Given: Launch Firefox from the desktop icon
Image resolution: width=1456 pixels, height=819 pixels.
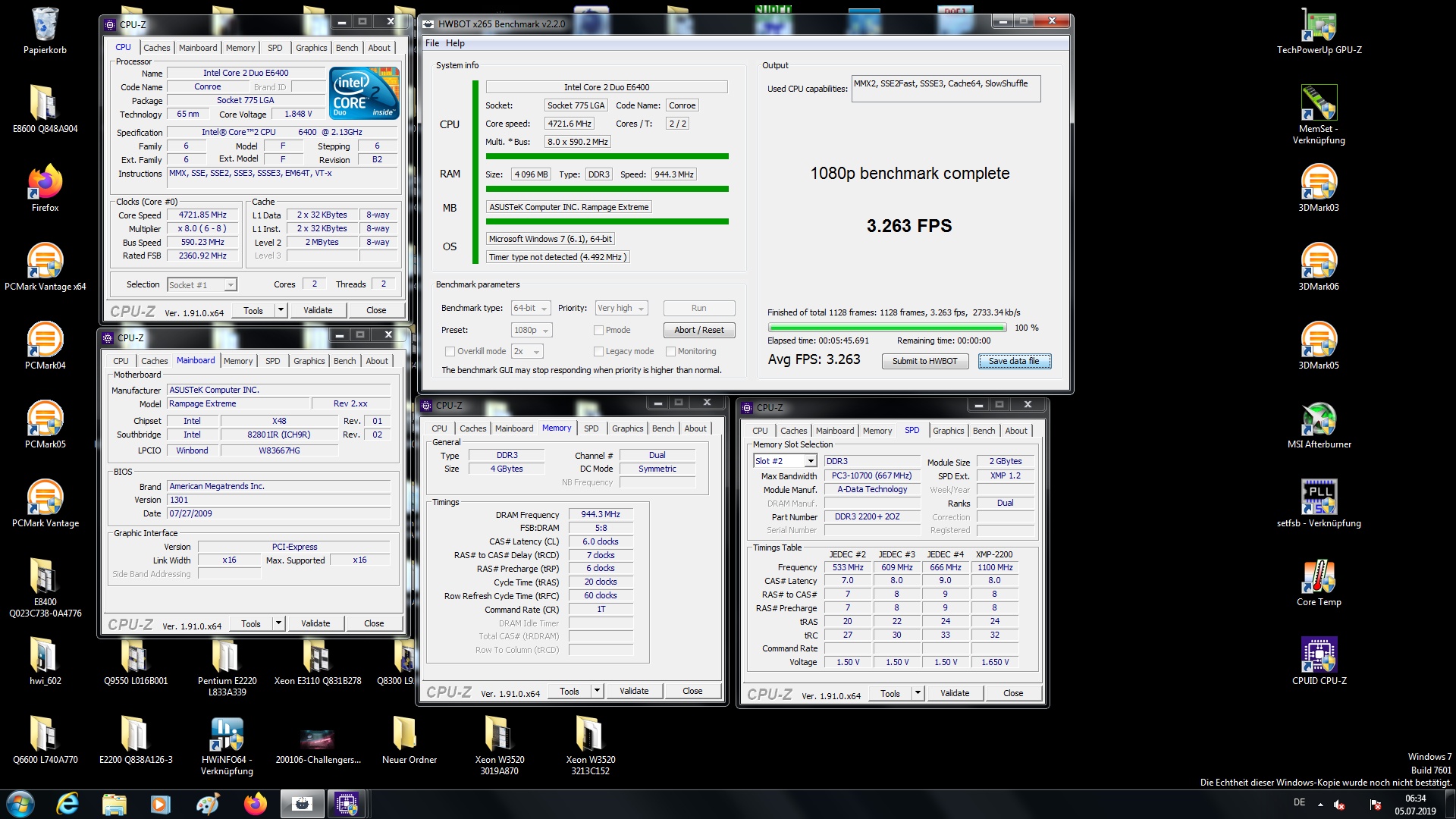Looking at the screenshot, I should coord(45,187).
